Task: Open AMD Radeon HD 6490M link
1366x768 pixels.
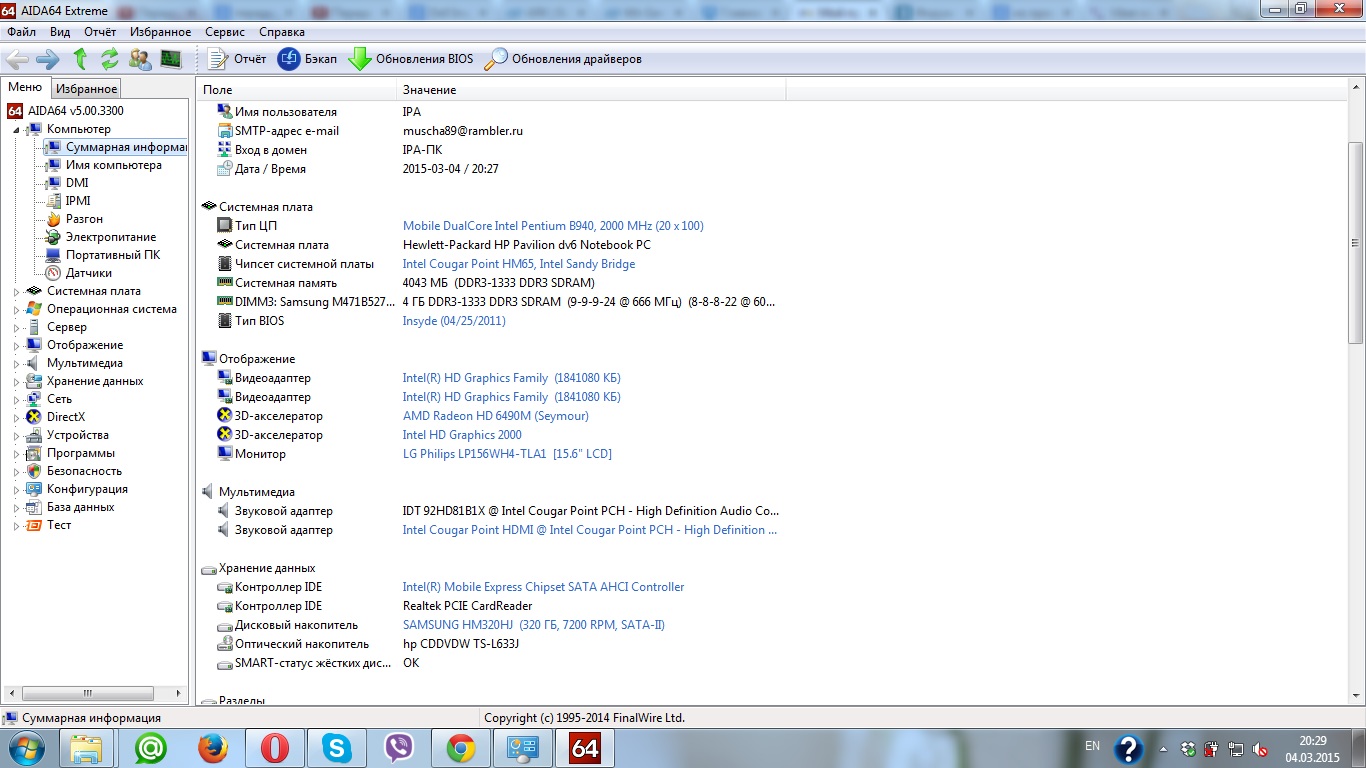Action: (495, 416)
